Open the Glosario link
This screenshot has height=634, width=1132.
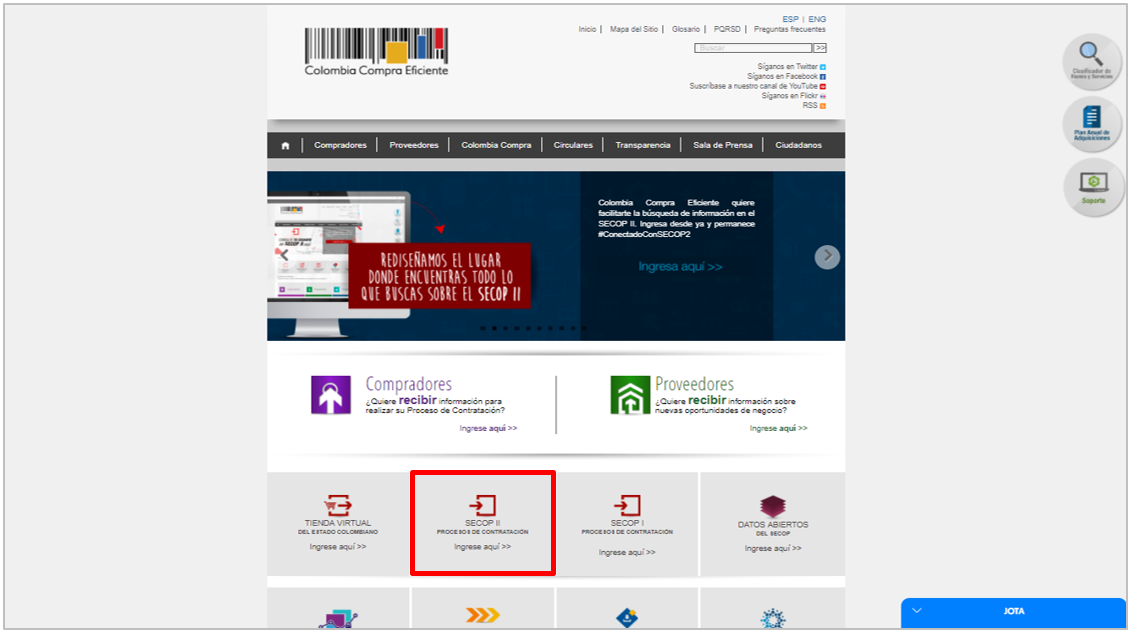click(686, 30)
